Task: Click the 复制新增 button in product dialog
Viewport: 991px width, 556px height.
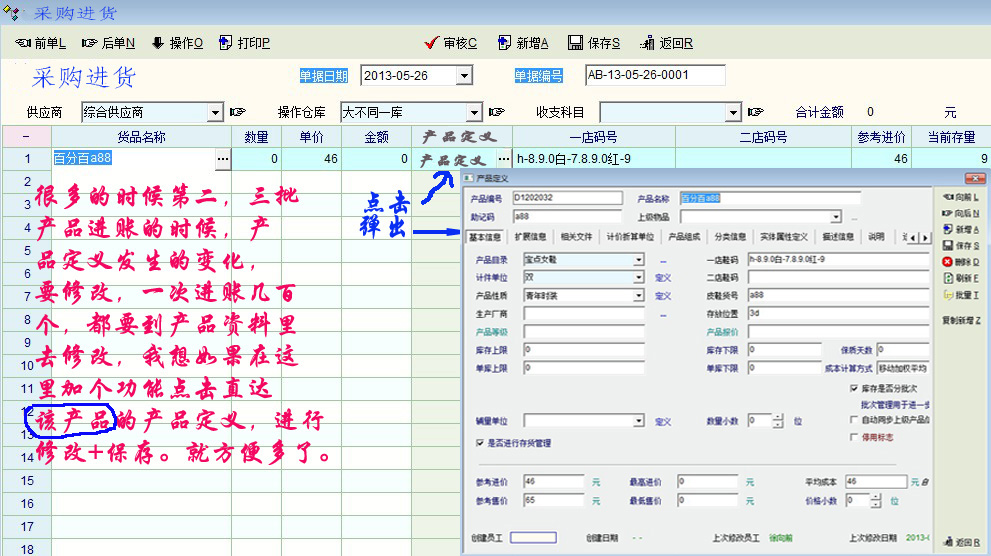Action: [961, 320]
